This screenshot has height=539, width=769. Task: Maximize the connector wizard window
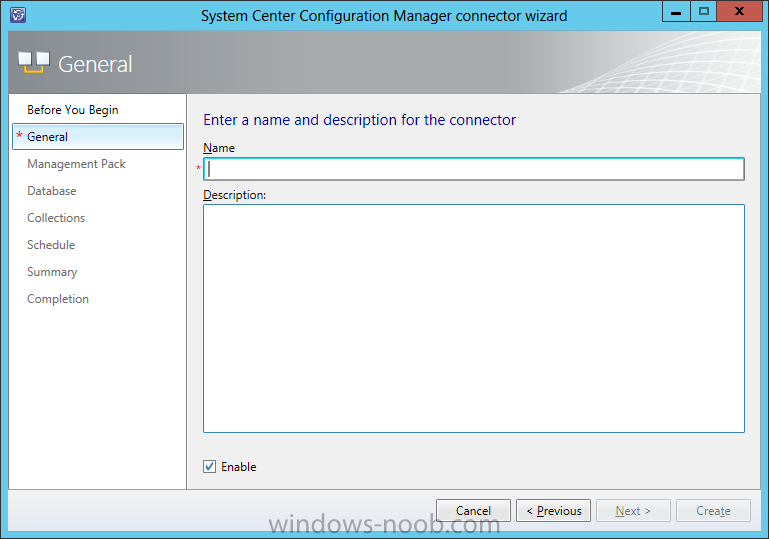[704, 11]
